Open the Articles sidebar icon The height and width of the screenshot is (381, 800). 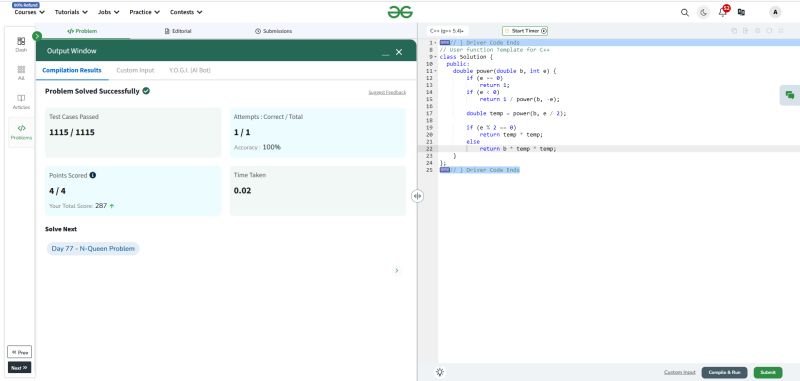21,102
